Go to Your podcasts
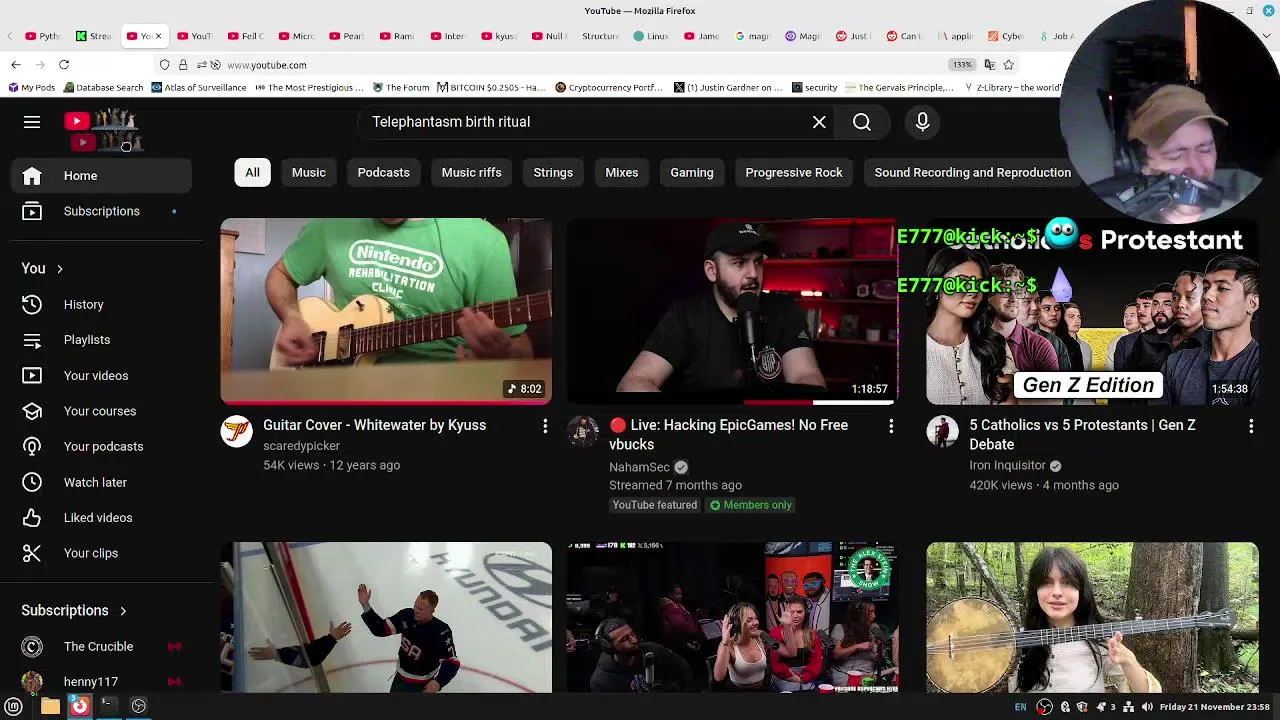Screen dimensions: 1280x720 [101, 447]
